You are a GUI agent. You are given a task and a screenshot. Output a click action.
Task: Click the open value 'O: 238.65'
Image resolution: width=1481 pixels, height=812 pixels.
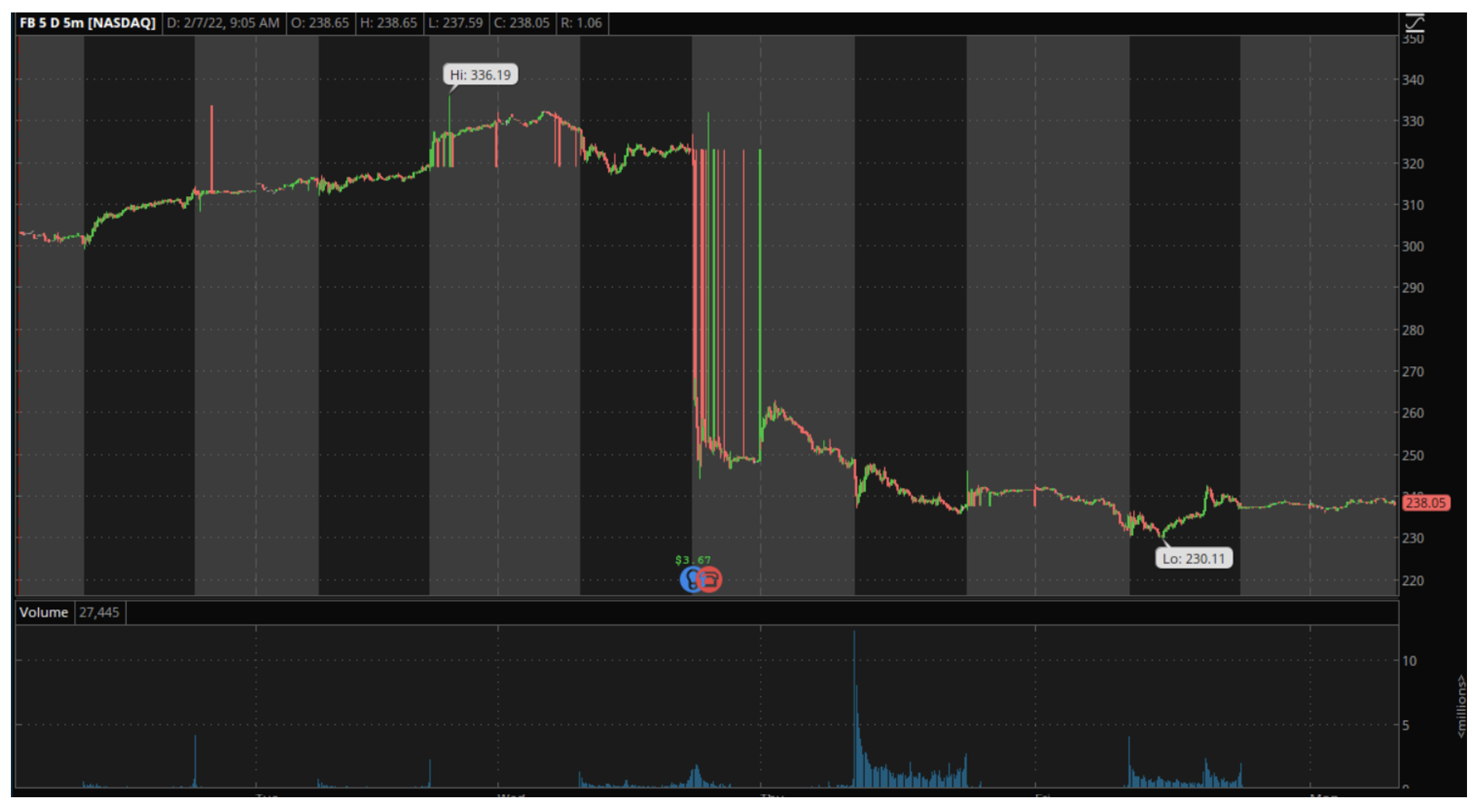[x=320, y=23]
